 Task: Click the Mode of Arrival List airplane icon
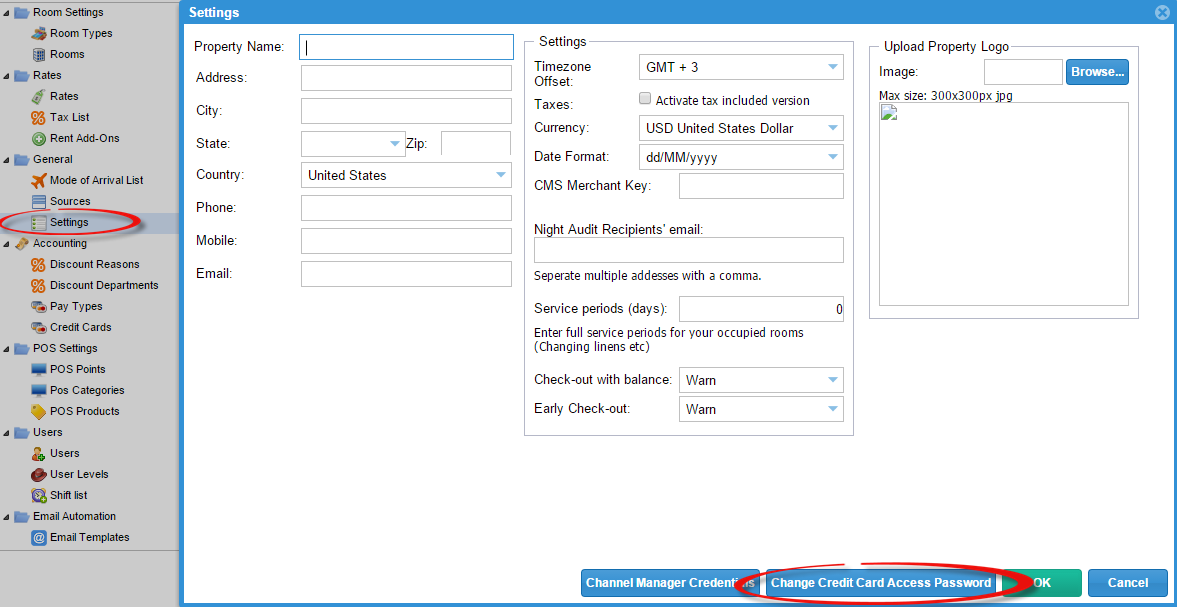[39, 180]
